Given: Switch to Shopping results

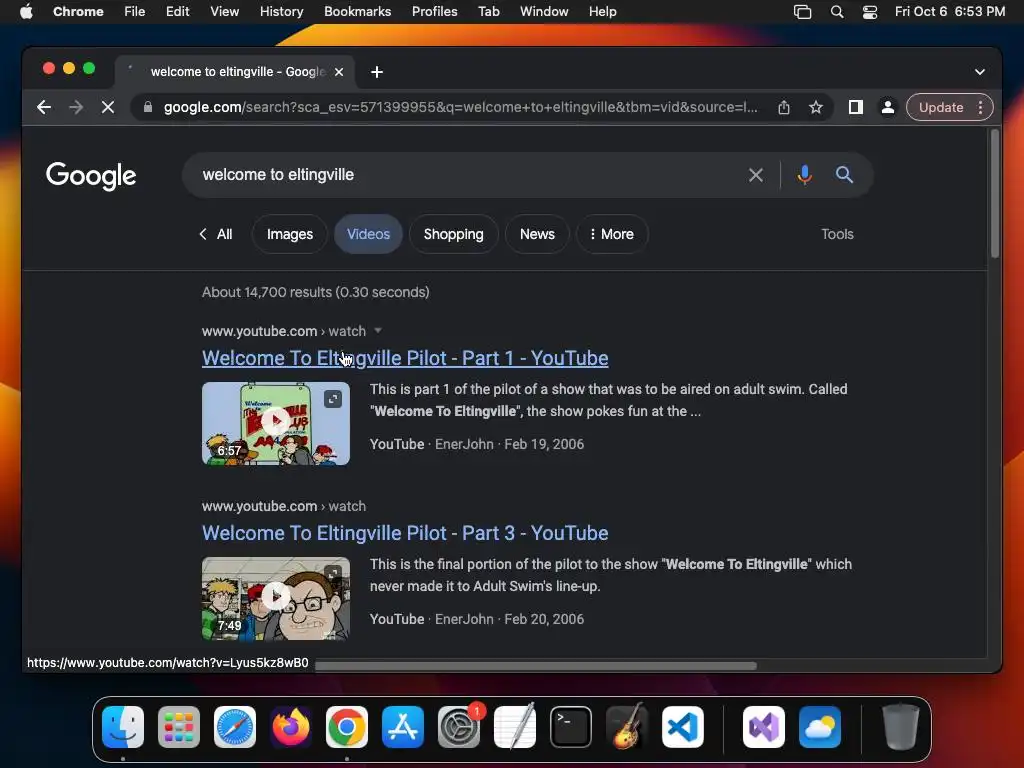Looking at the screenshot, I should pyautogui.click(x=453, y=234).
